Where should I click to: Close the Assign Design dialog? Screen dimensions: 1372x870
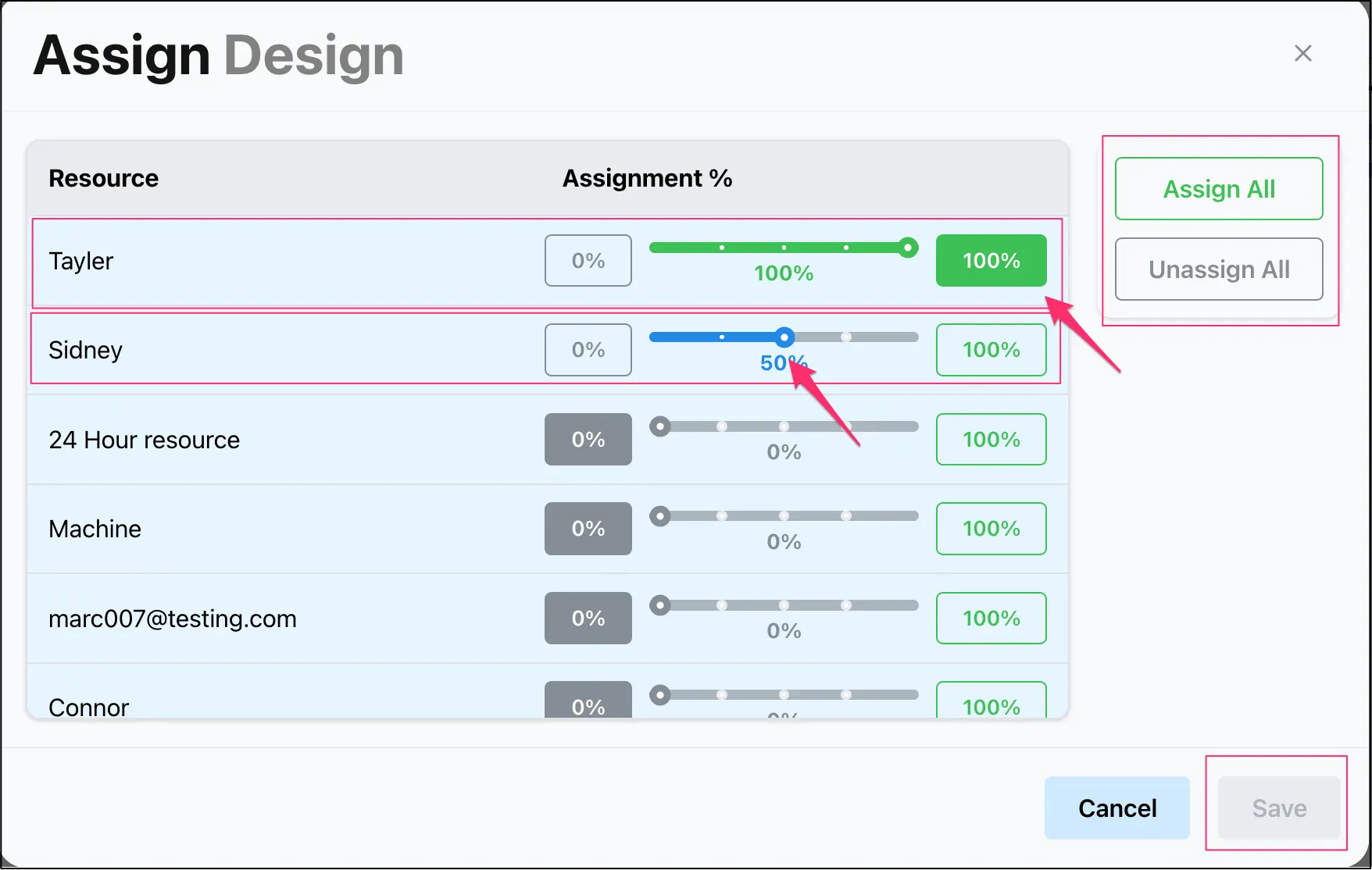click(x=1302, y=53)
